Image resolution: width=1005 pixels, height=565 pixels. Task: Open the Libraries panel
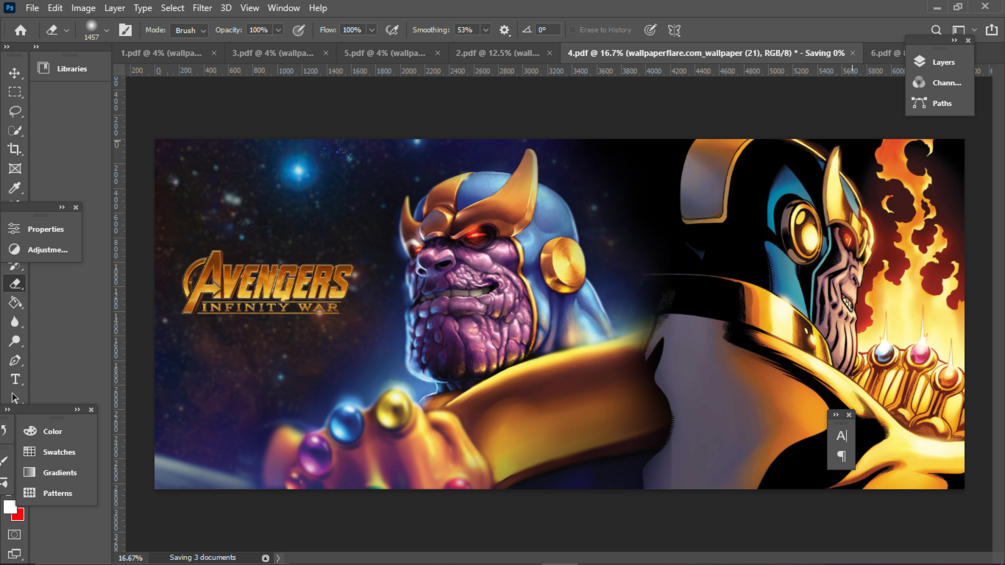point(63,69)
